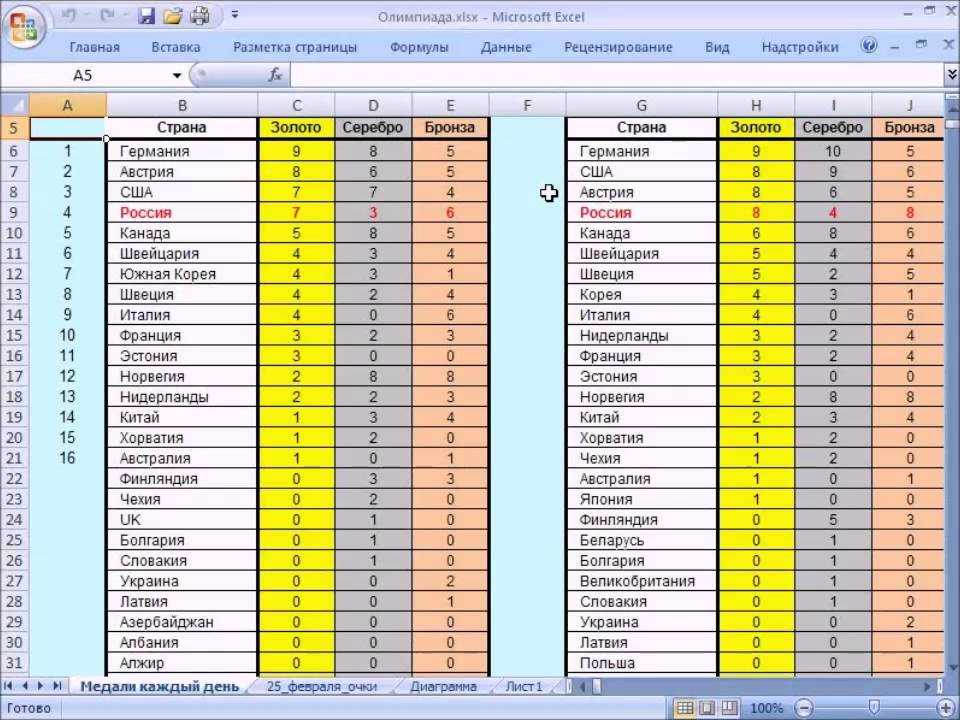Click the vertical scrollbar down arrow
Image resolution: width=960 pixels, height=720 pixels.
point(952,667)
